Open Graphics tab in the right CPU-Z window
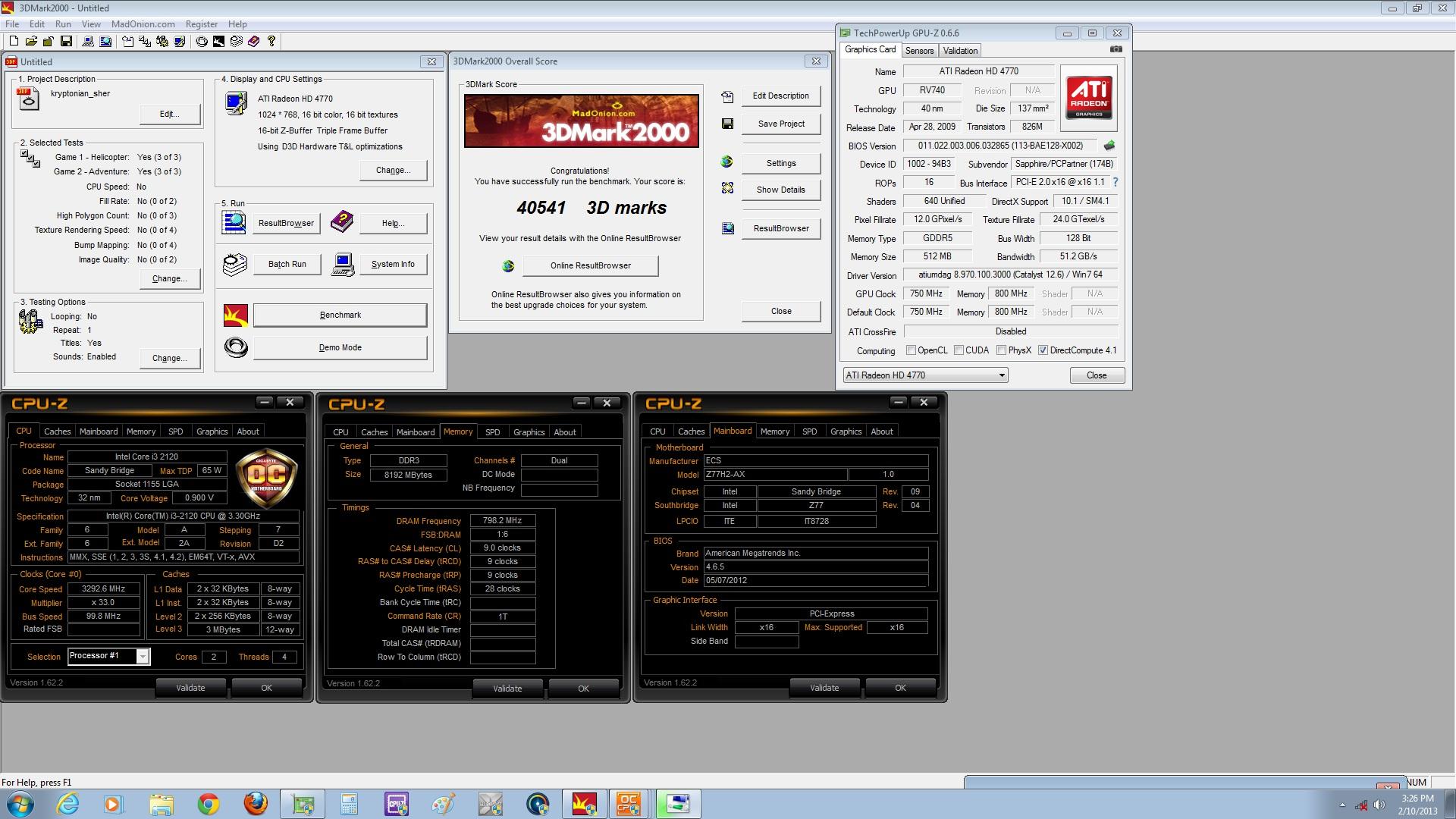Screen dimensions: 1456x819 (846, 431)
